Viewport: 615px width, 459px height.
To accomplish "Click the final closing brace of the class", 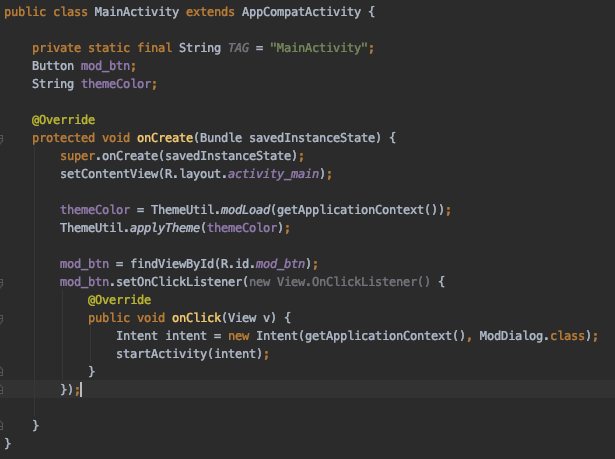I will 7,444.
